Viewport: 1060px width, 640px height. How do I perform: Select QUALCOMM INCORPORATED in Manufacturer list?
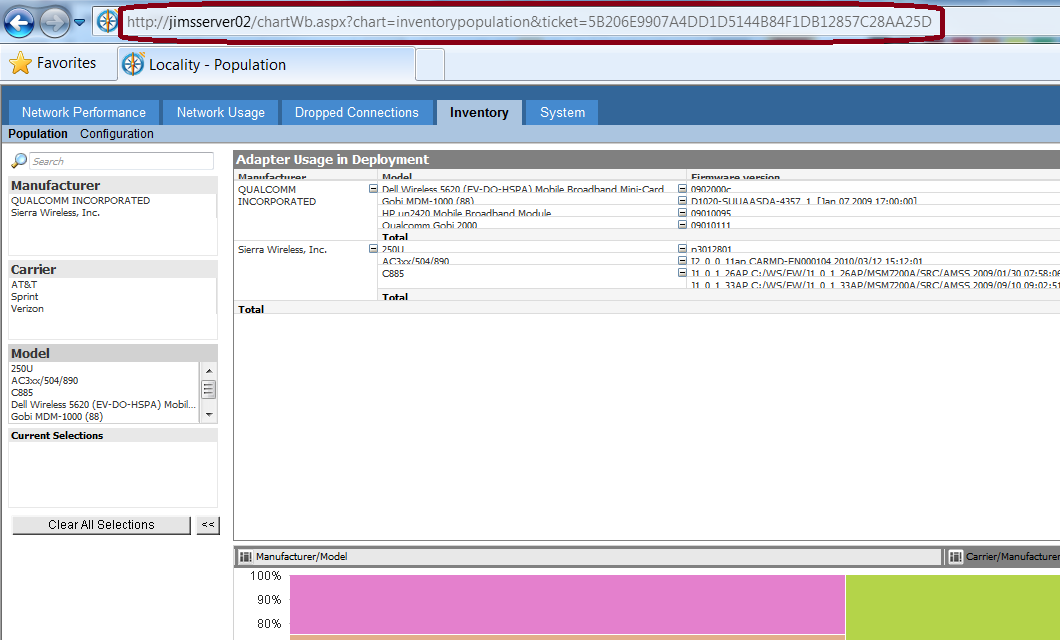80,201
